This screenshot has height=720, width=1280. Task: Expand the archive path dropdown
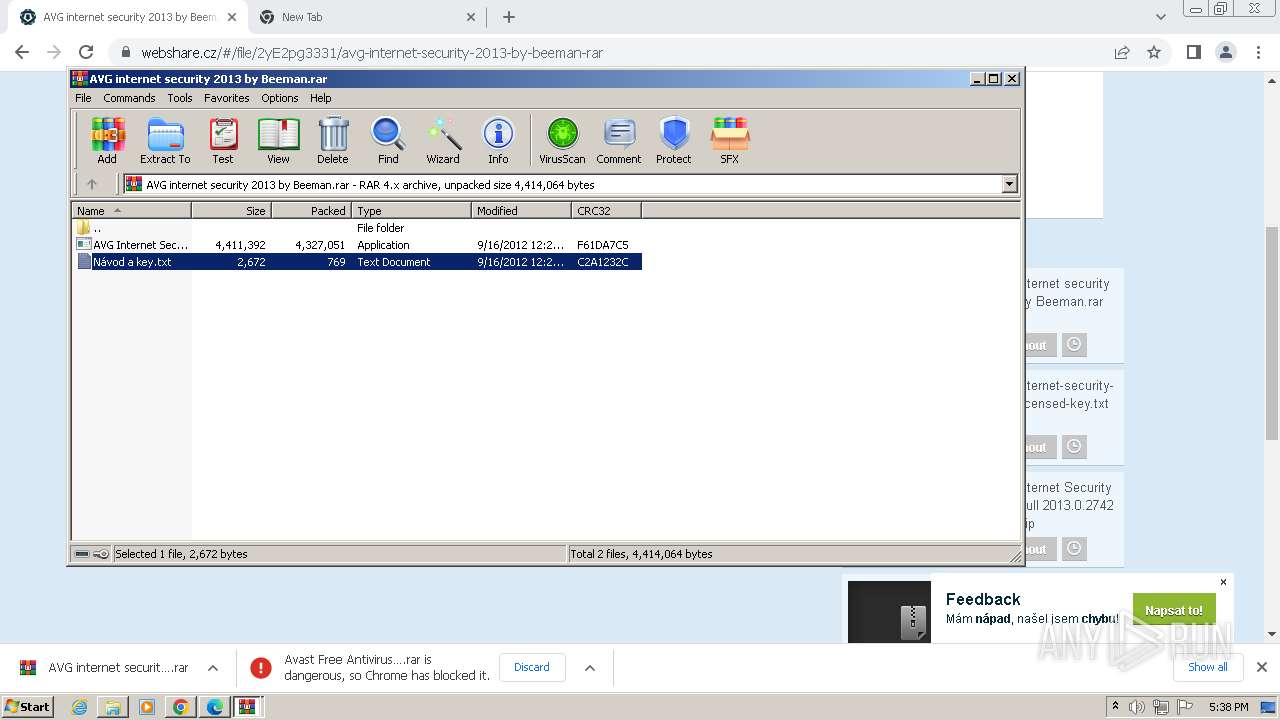1009,184
